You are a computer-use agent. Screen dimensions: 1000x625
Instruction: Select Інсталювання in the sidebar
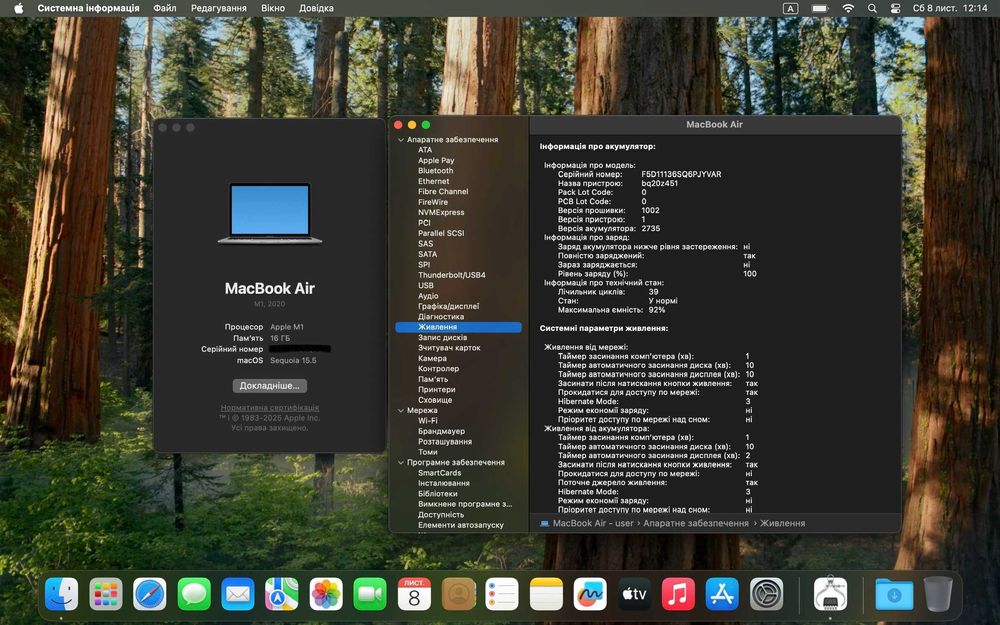point(444,483)
